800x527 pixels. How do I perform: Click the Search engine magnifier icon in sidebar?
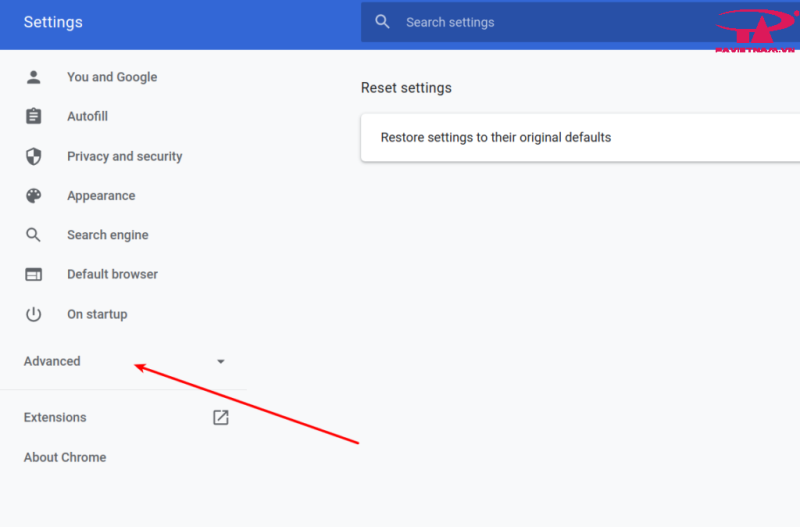[34, 235]
